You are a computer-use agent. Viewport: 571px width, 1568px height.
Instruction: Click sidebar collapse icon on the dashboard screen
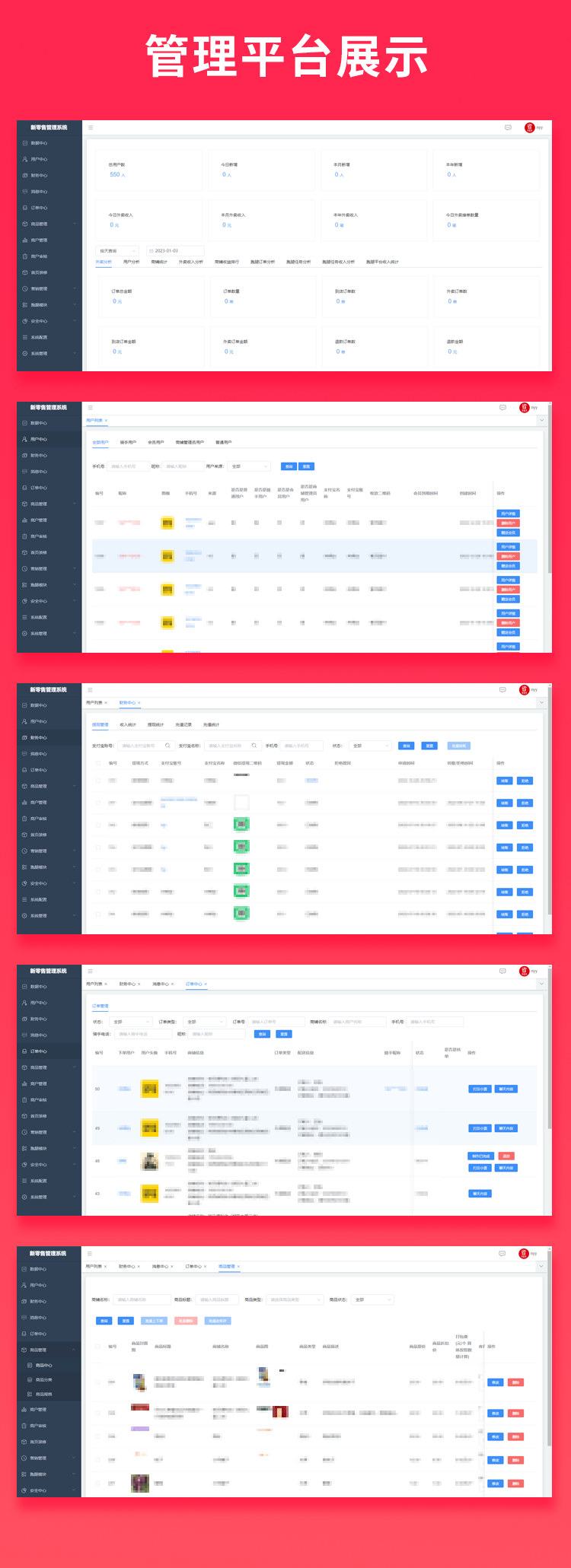[91, 128]
